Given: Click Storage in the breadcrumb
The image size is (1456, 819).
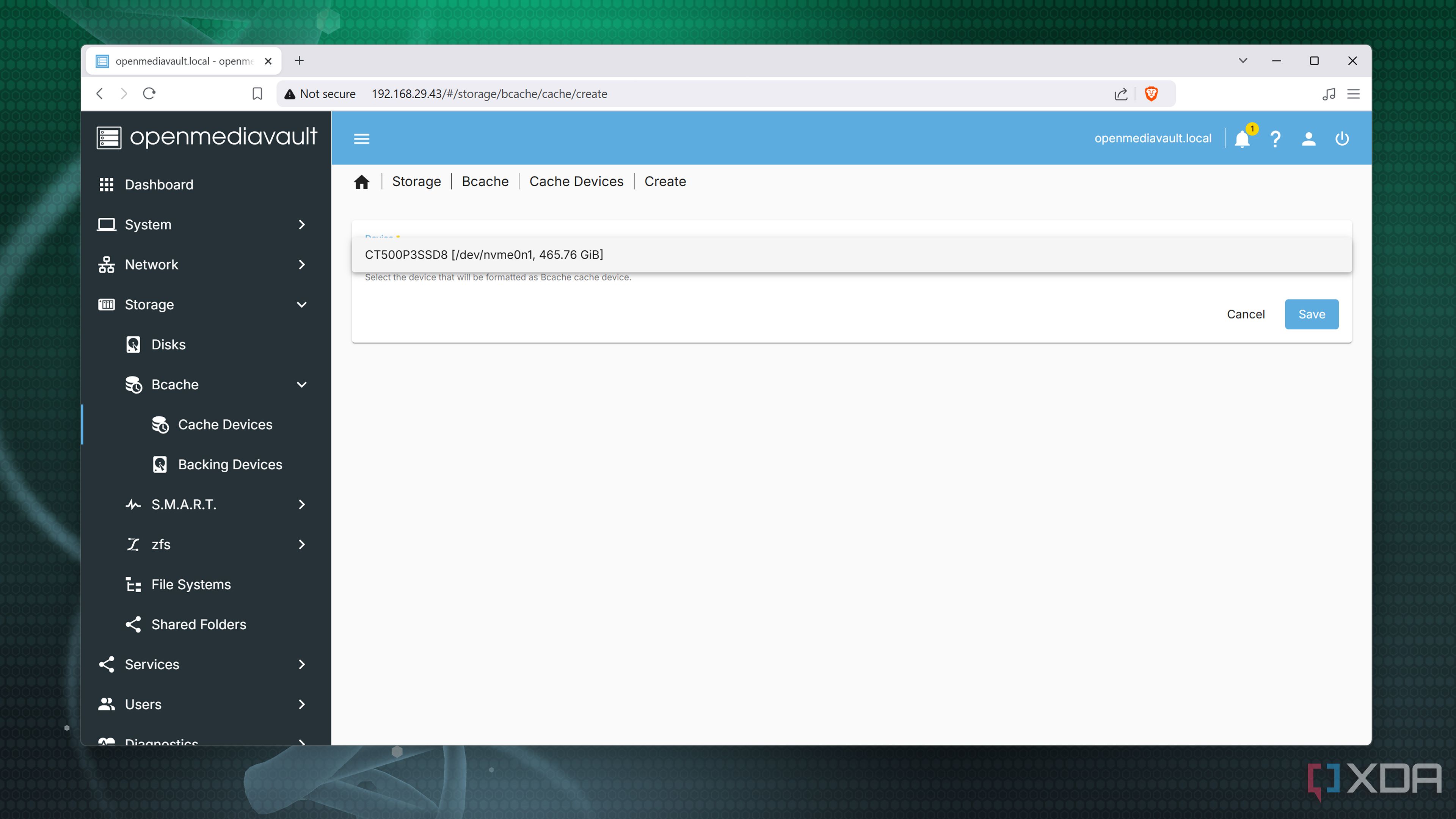Looking at the screenshot, I should (417, 182).
